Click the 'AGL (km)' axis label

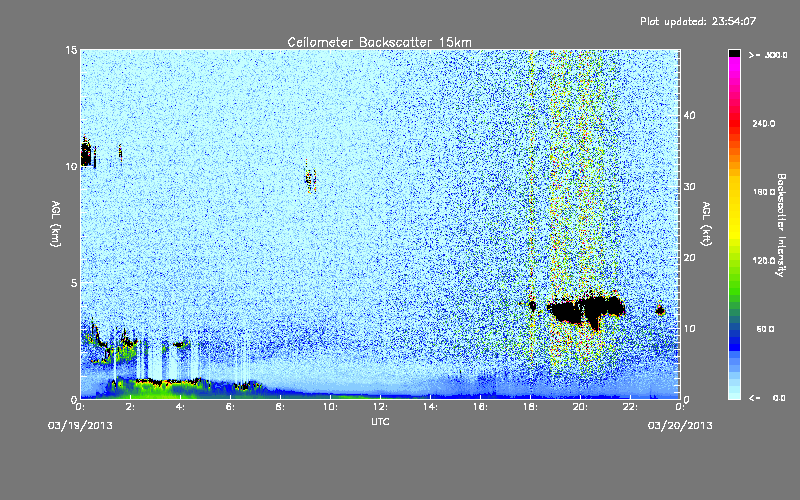pos(56,224)
